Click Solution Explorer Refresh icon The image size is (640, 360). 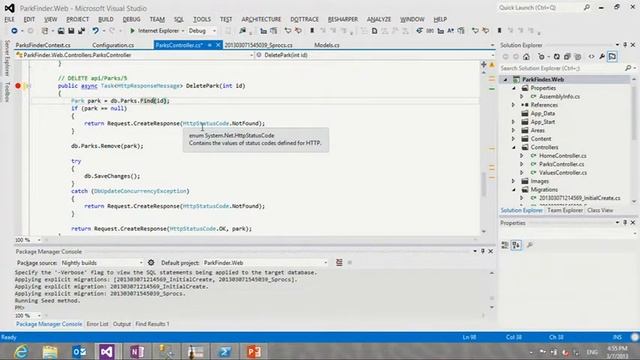(557, 57)
